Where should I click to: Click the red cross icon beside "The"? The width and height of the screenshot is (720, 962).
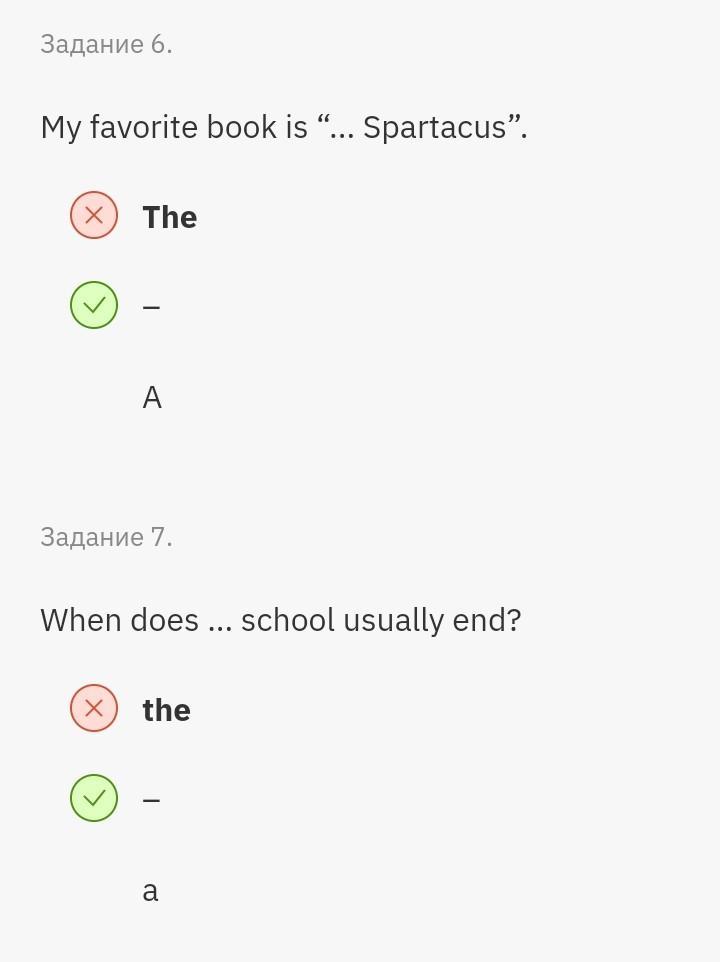94,215
